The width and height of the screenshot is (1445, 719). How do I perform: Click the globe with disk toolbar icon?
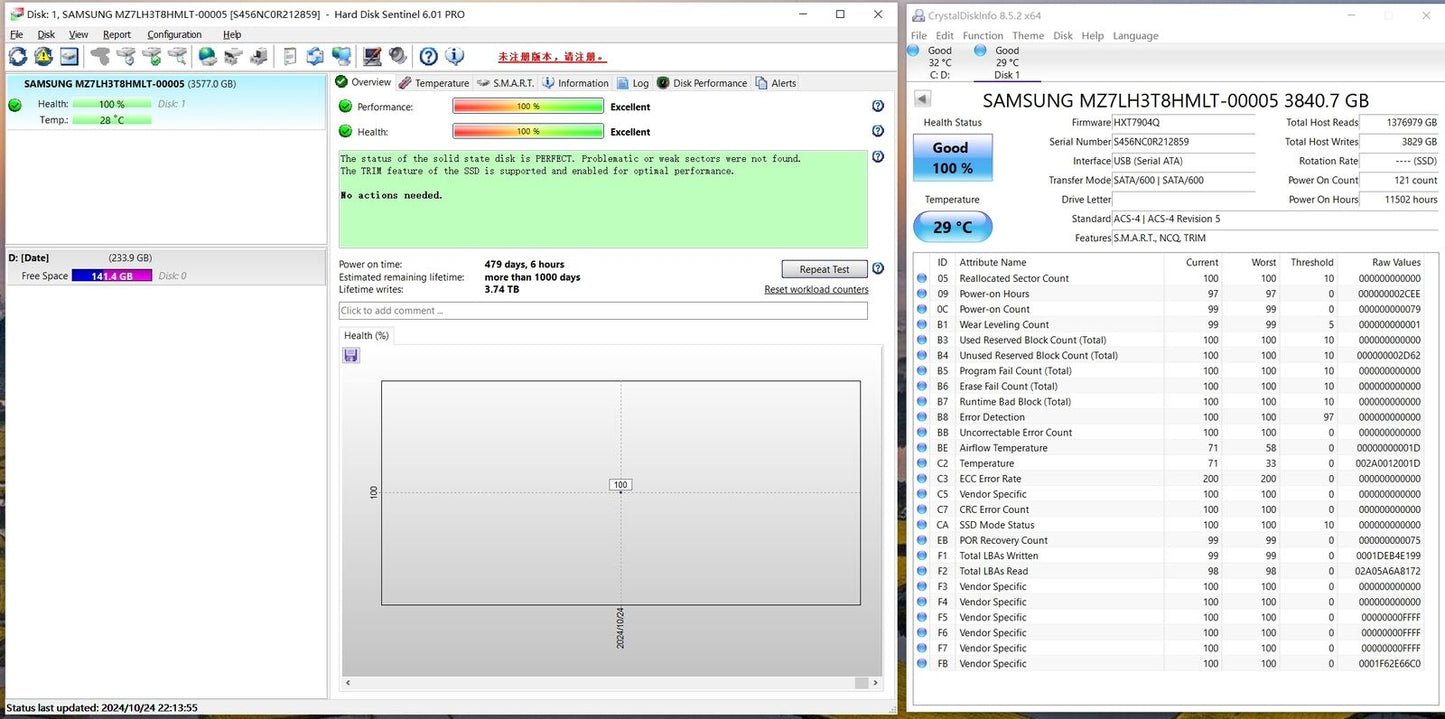(207, 56)
